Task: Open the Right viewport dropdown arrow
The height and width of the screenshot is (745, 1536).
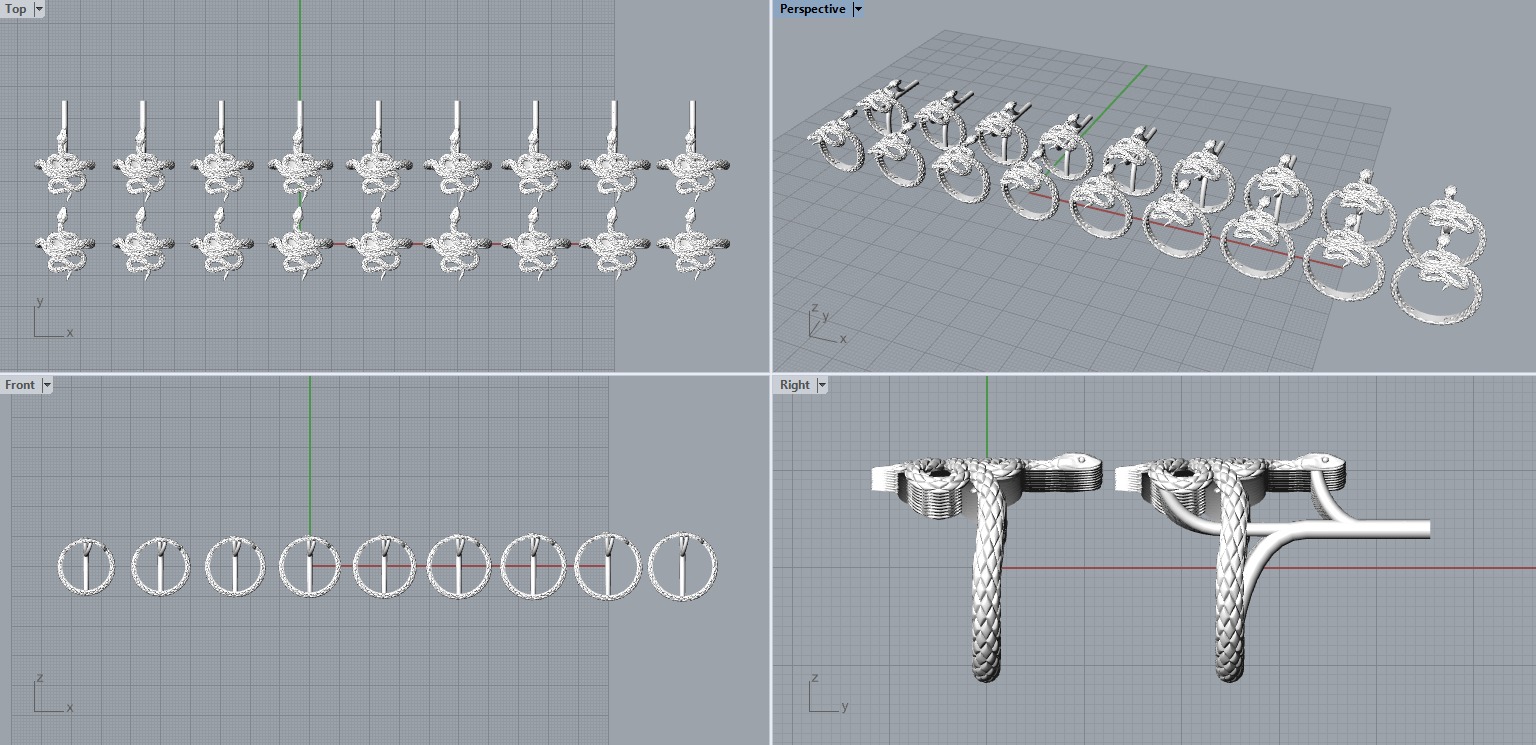Action: [822, 385]
